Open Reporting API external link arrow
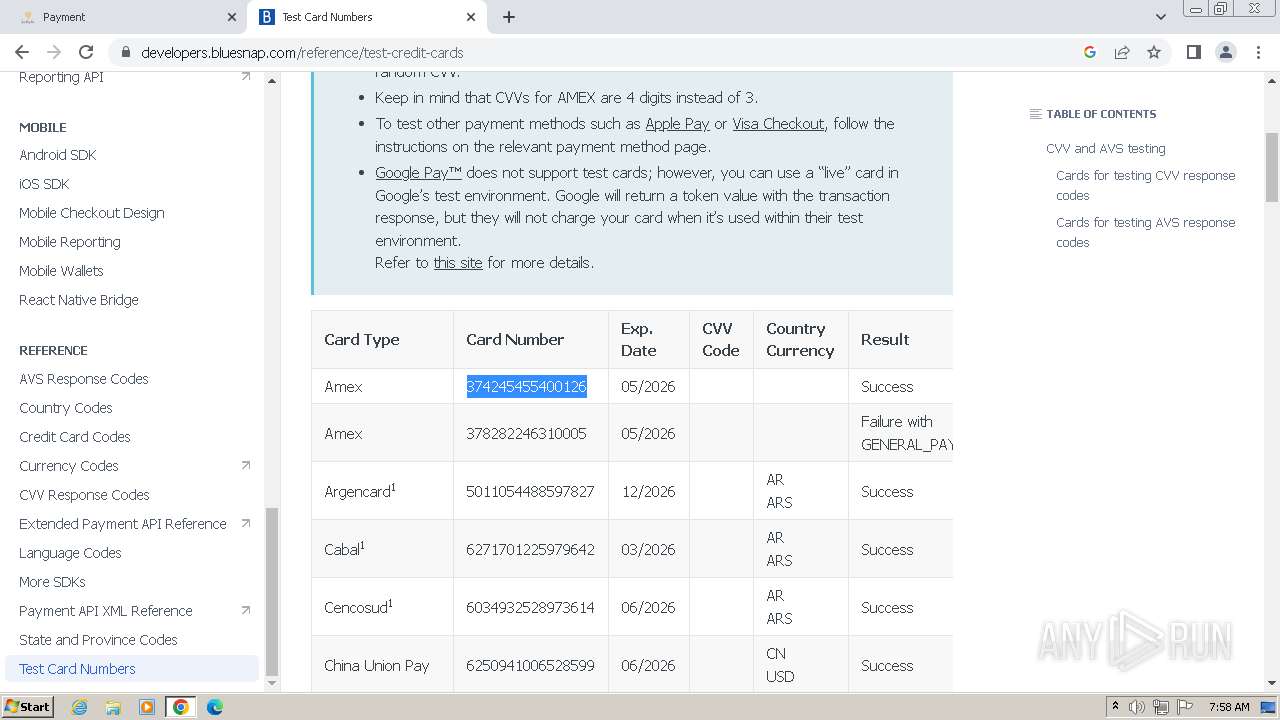 pyautogui.click(x=246, y=76)
